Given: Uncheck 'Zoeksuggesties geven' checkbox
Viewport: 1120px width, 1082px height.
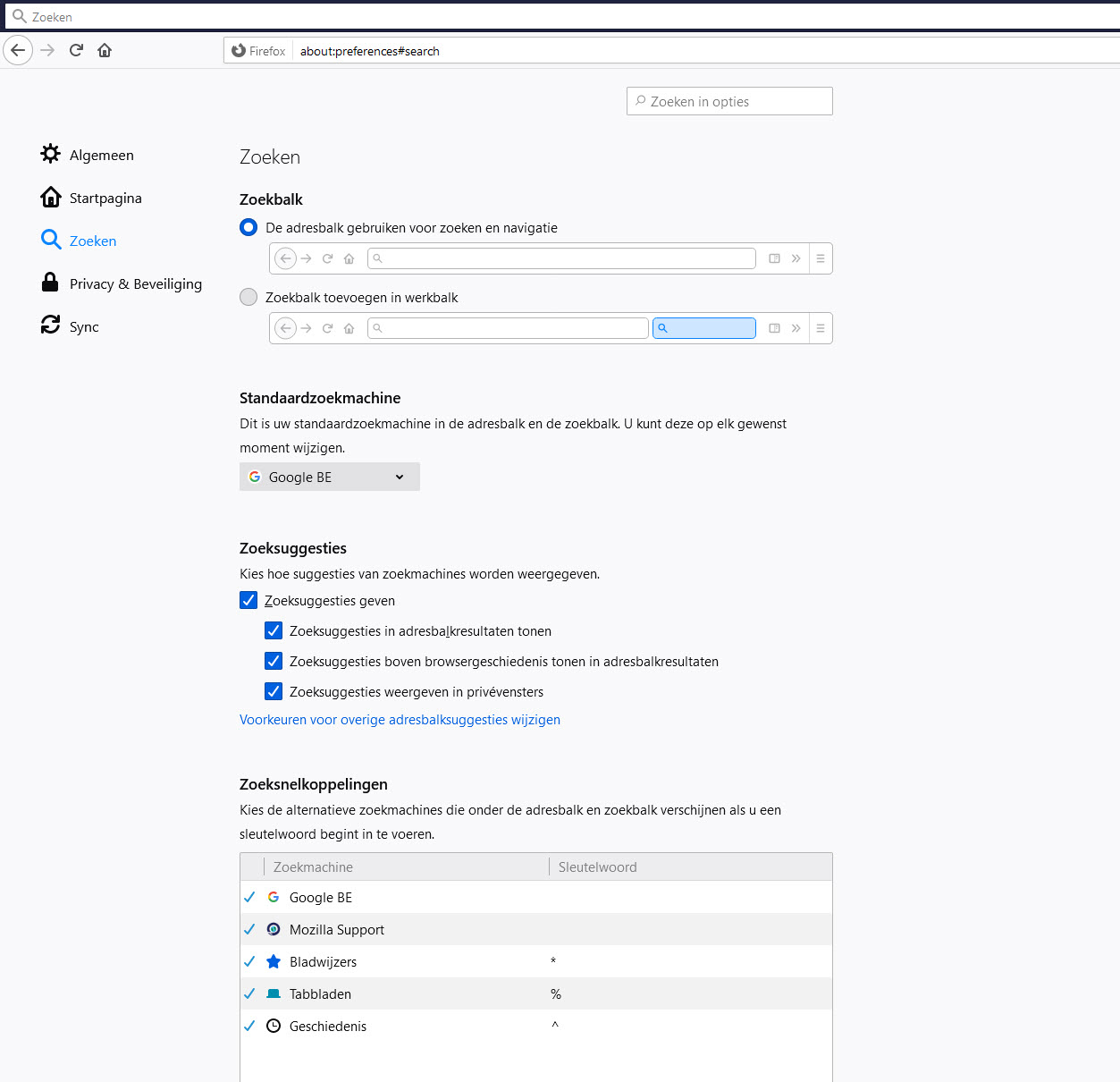Looking at the screenshot, I should [x=248, y=600].
